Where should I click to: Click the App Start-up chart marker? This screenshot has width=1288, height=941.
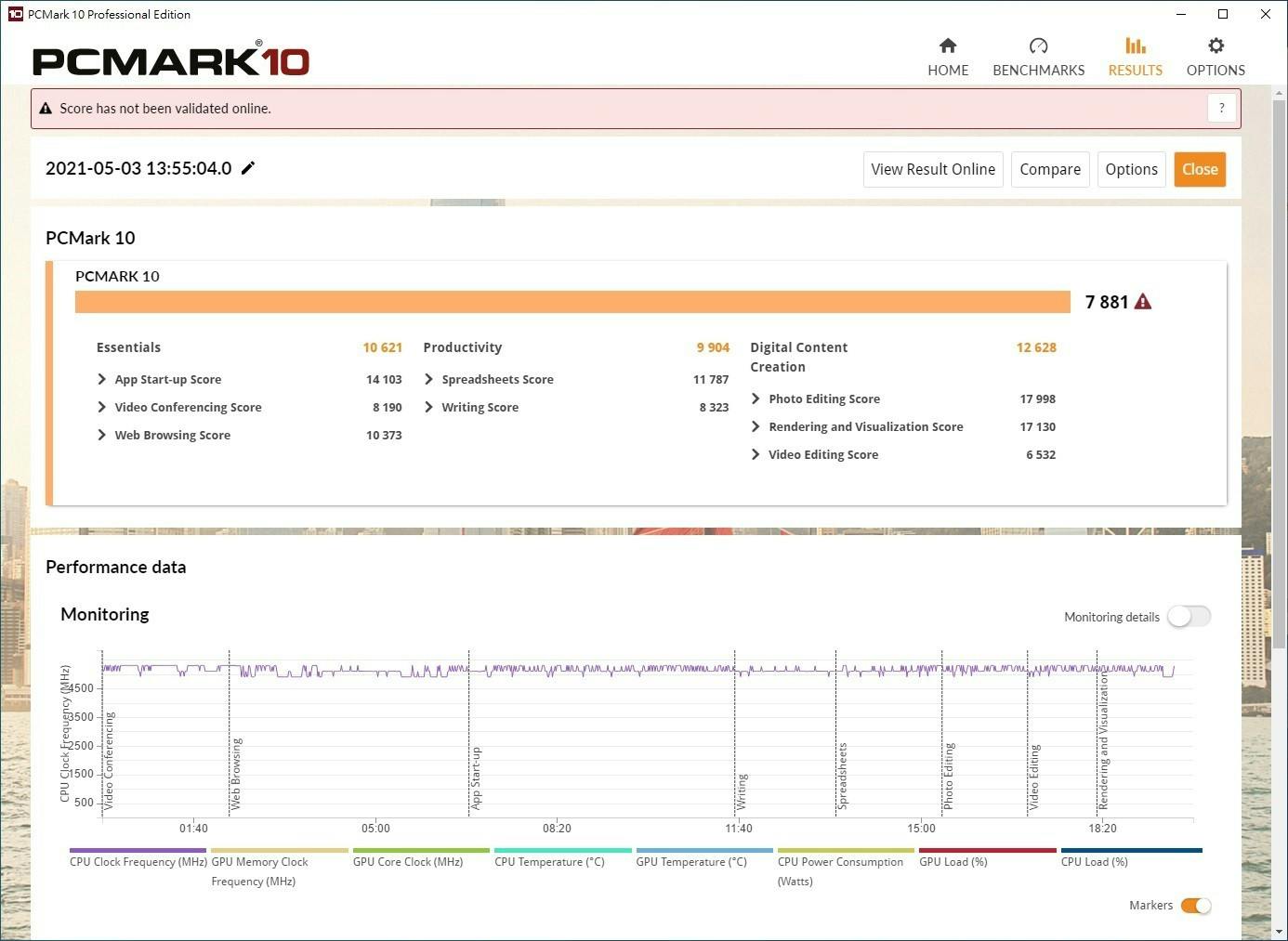click(x=476, y=778)
